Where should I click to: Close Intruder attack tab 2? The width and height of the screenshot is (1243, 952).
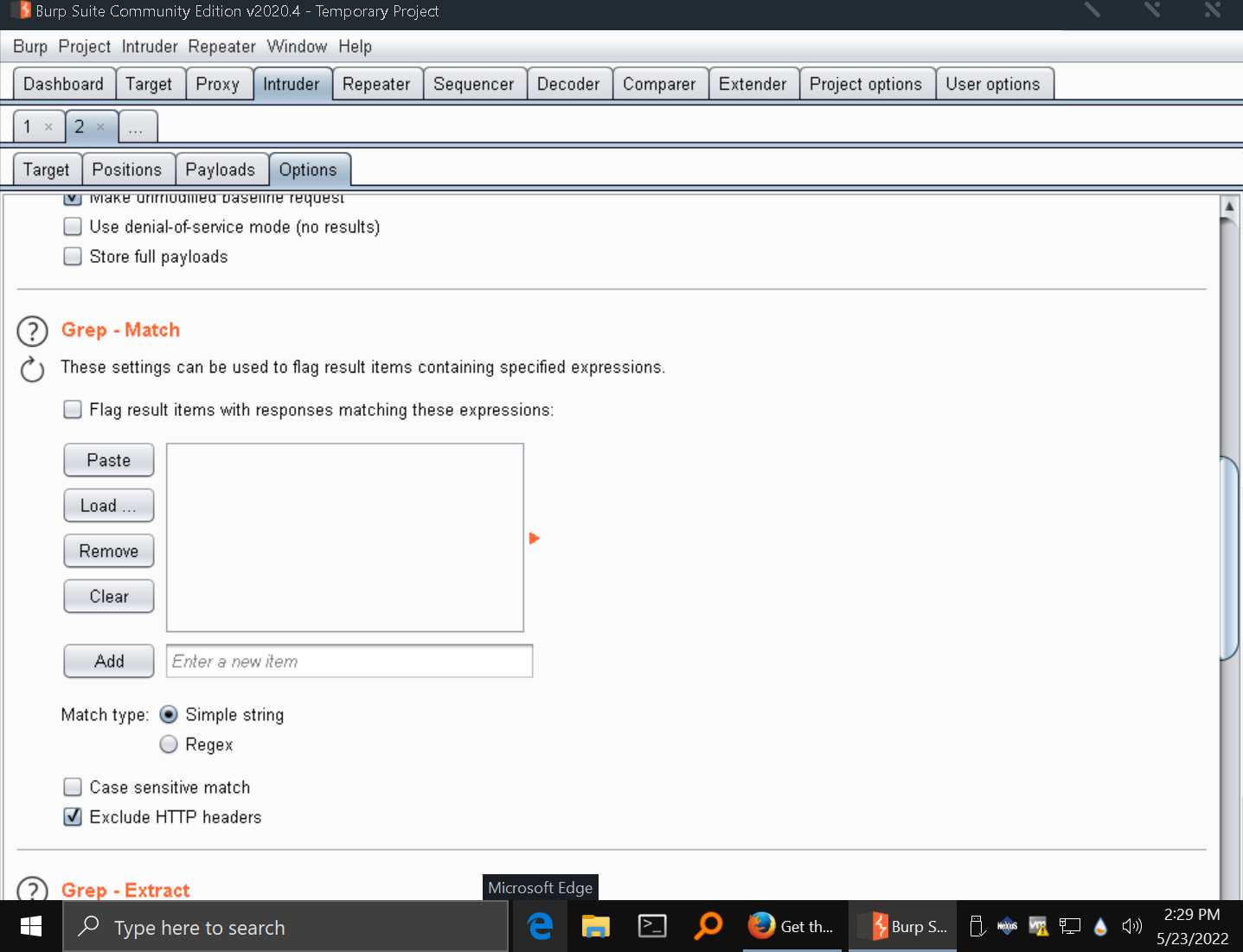[100, 127]
